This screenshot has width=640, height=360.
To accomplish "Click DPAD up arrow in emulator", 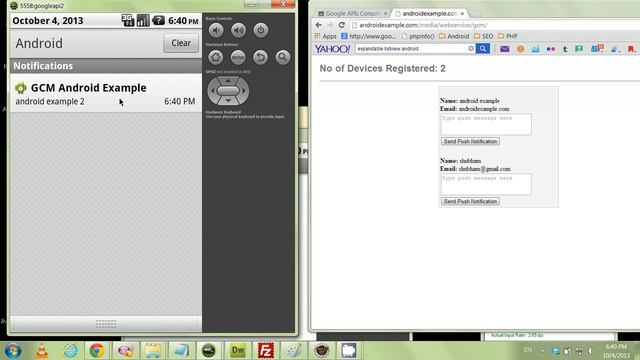I will pos(228,81).
